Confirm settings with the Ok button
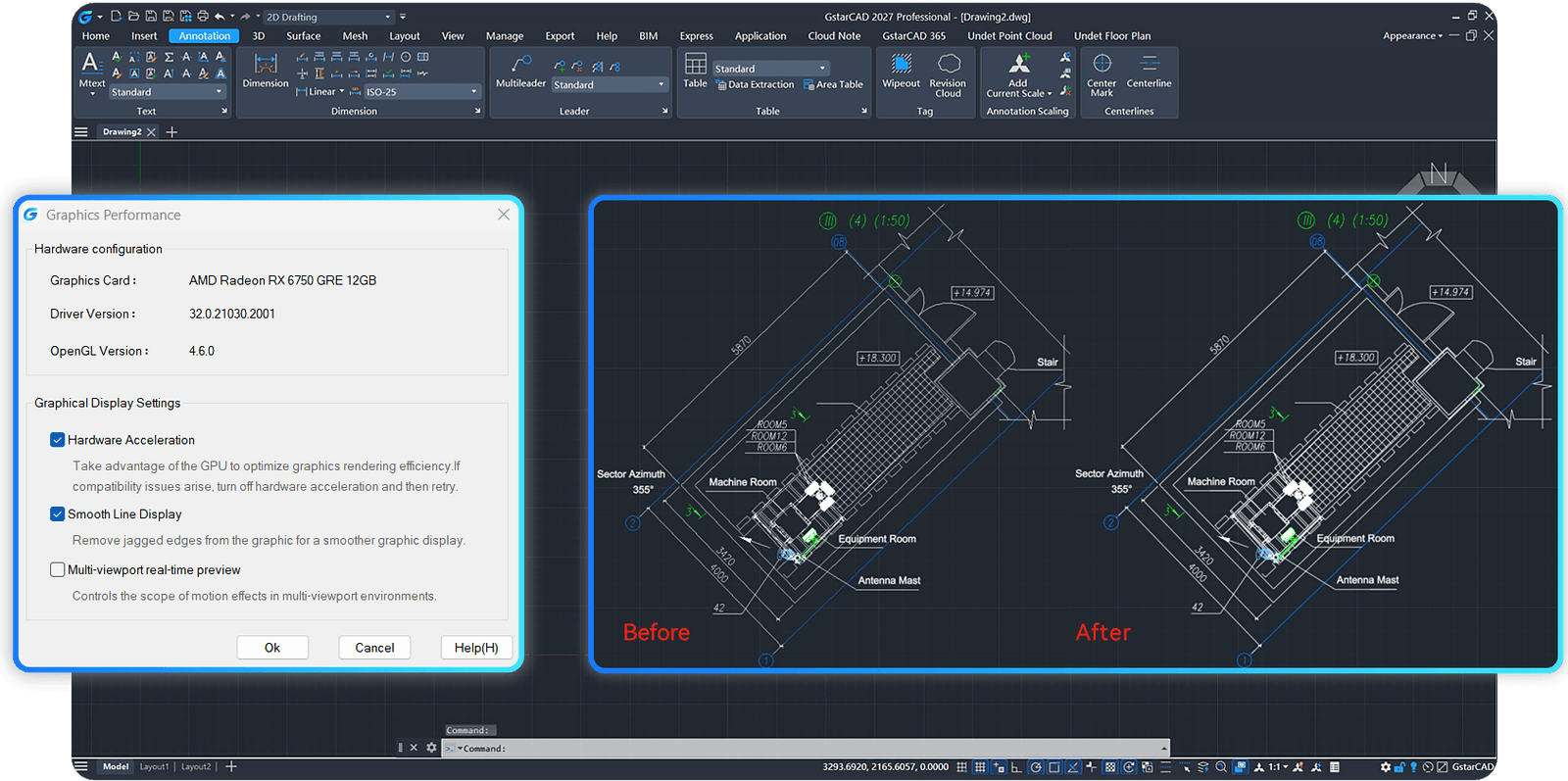Viewport: 1568px width, 781px height. click(x=272, y=648)
